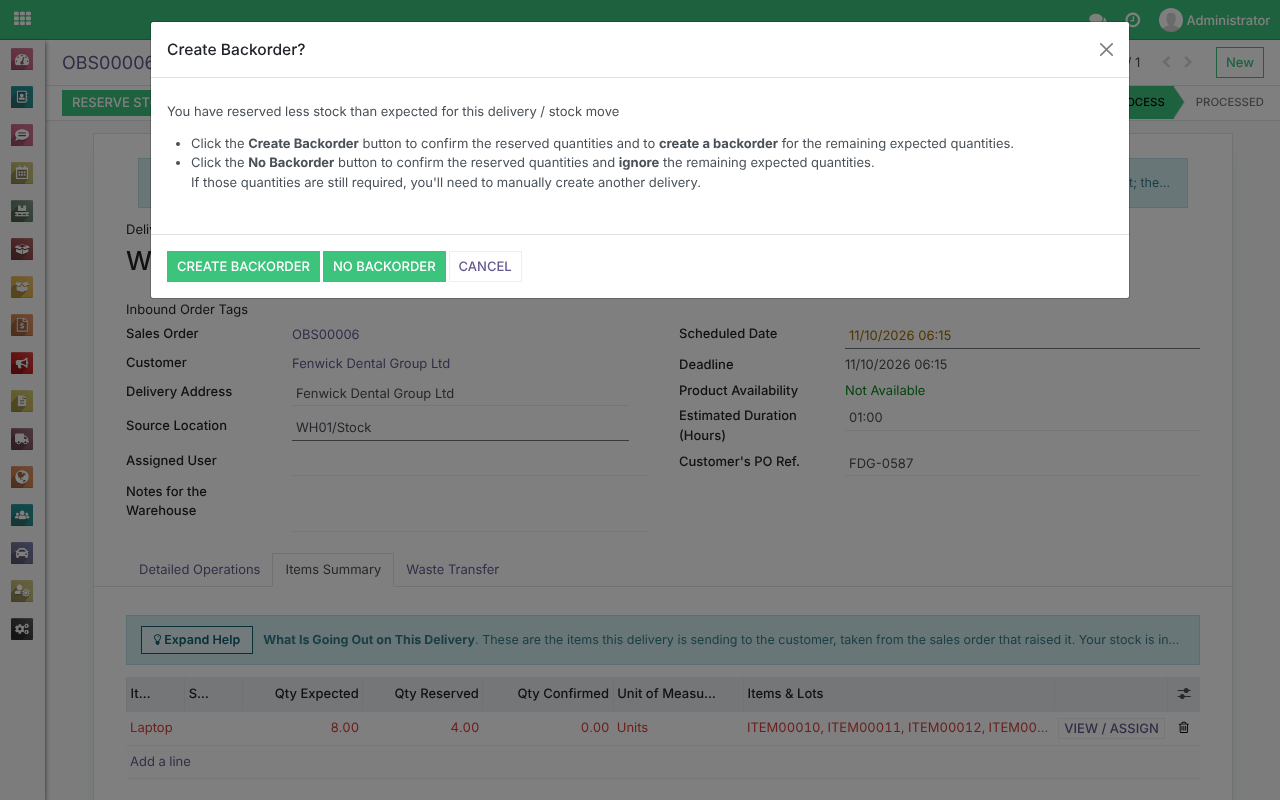Open column options for items table

[1184, 693]
